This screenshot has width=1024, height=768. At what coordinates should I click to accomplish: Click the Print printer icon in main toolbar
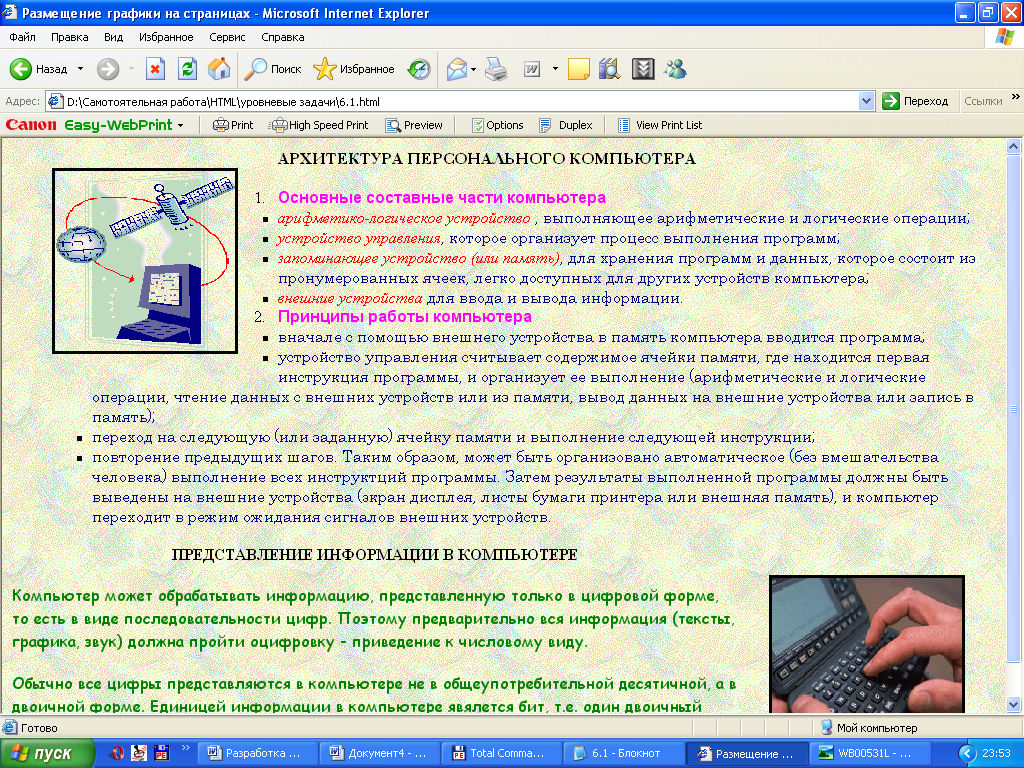(x=496, y=69)
